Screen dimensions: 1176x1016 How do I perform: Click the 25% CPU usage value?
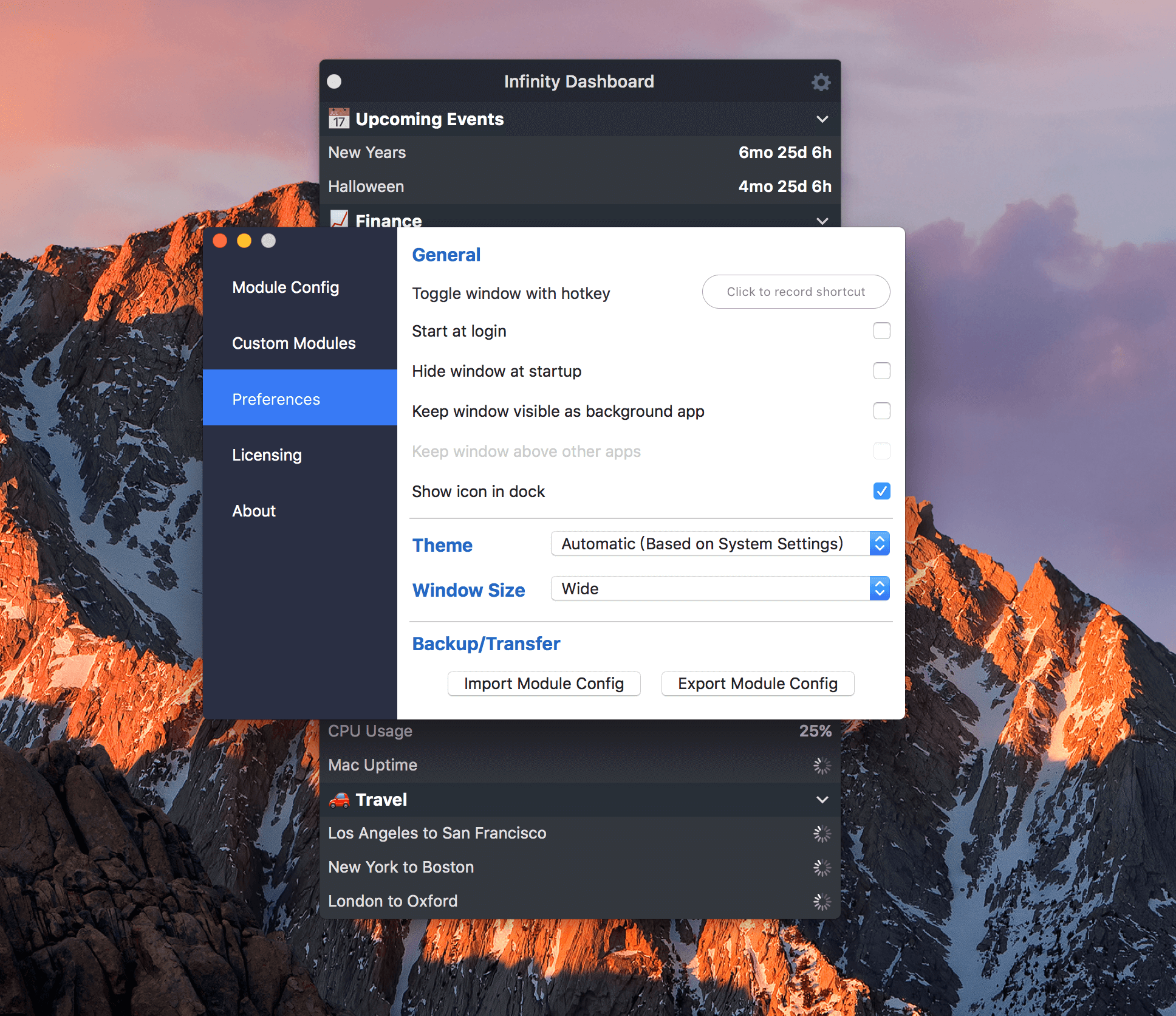coord(815,731)
